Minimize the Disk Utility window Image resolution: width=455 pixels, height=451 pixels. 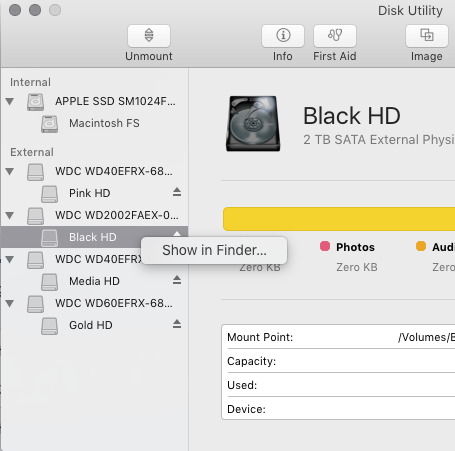click(35, 10)
